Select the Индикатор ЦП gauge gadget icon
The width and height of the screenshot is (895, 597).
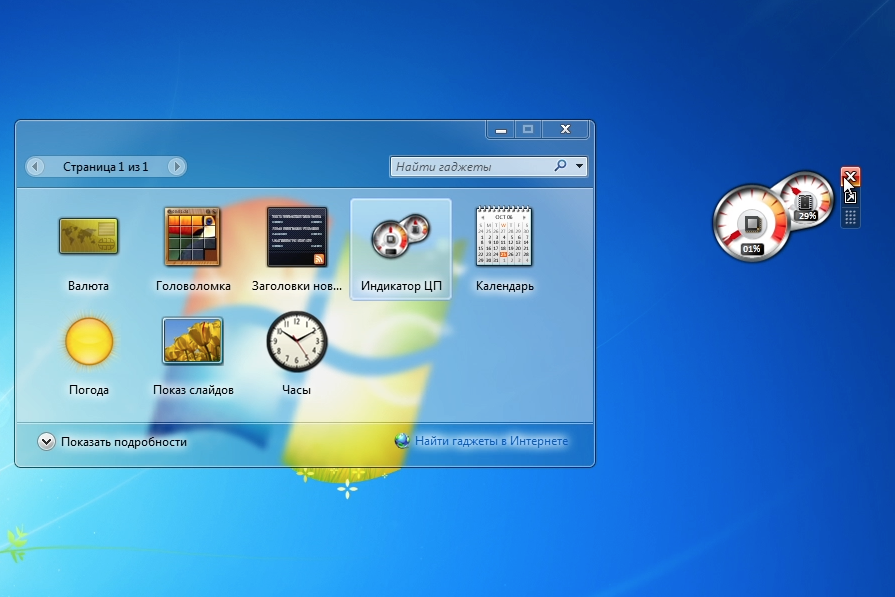[401, 236]
